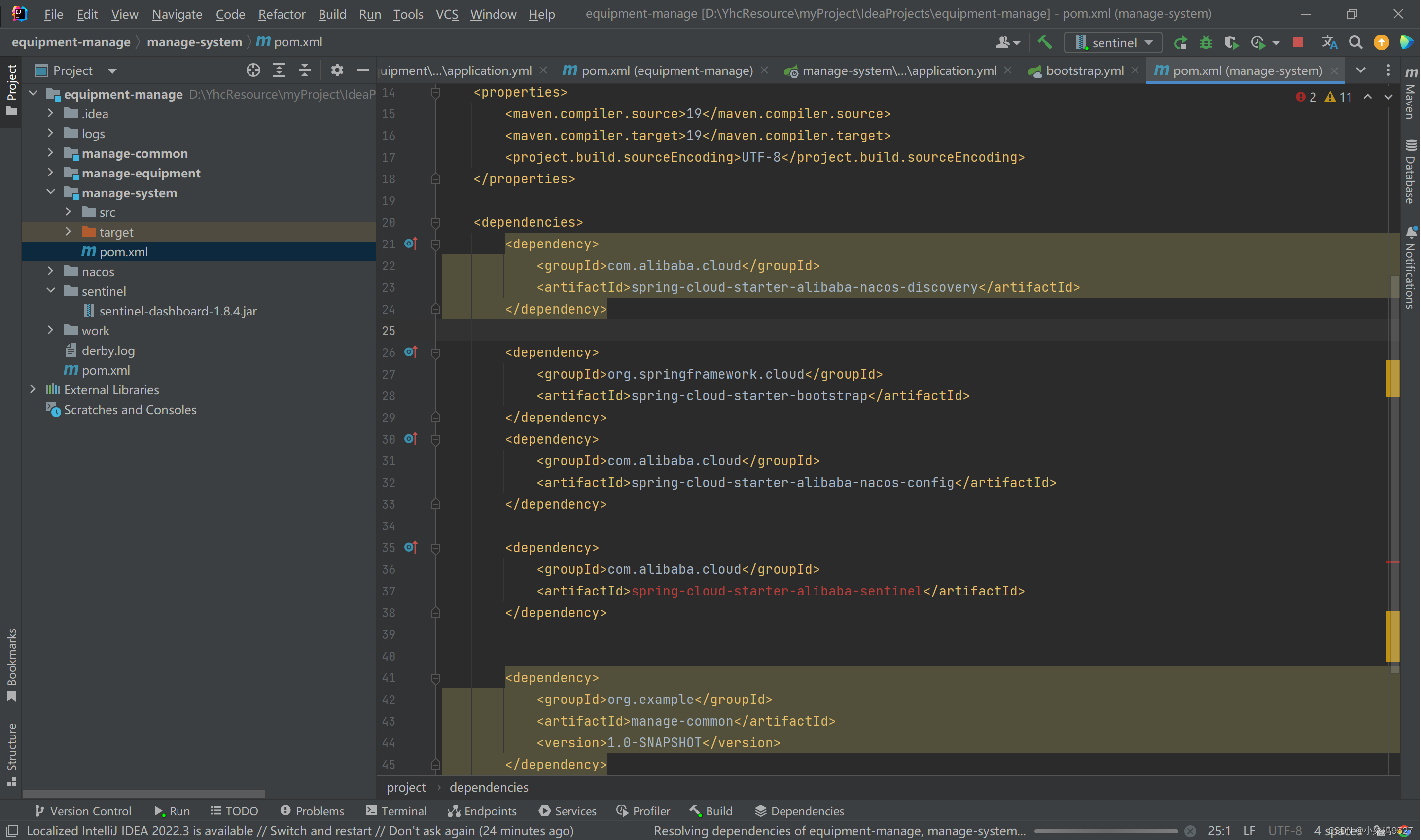Open the Terminal tool window
This screenshot has height=840, width=1421.
[x=396, y=811]
